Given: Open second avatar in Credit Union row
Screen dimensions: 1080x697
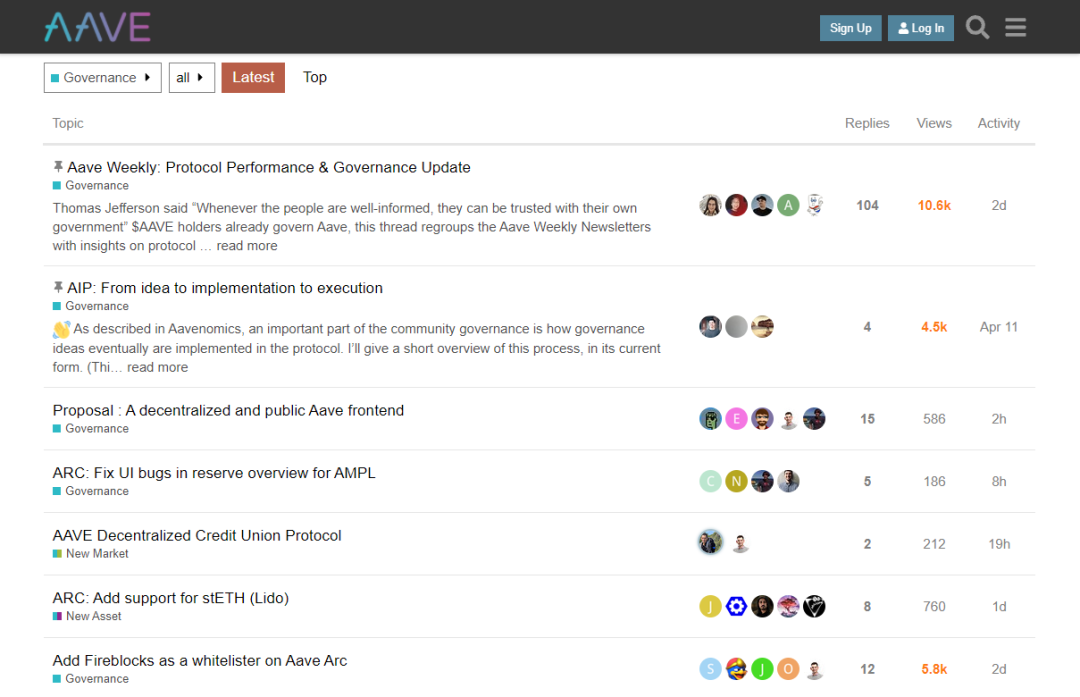Looking at the screenshot, I should click(740, 544).
